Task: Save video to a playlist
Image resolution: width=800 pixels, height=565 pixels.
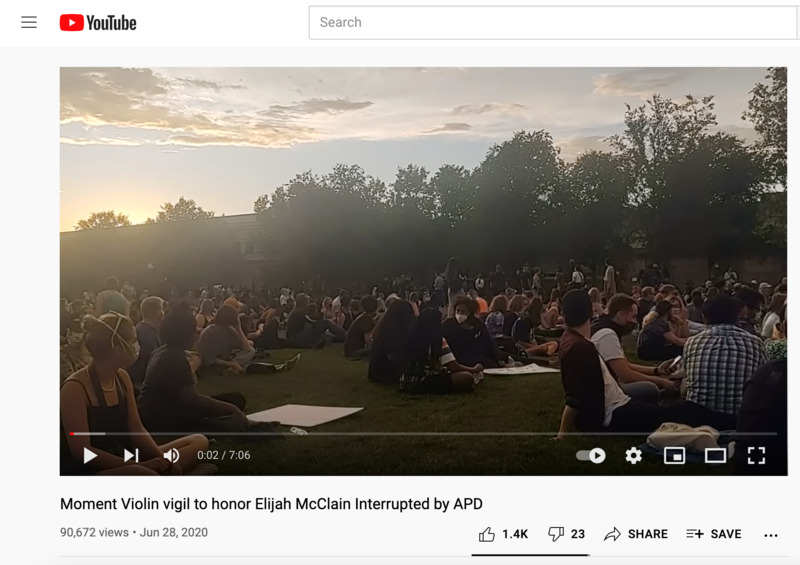Action: coord(714,534)
